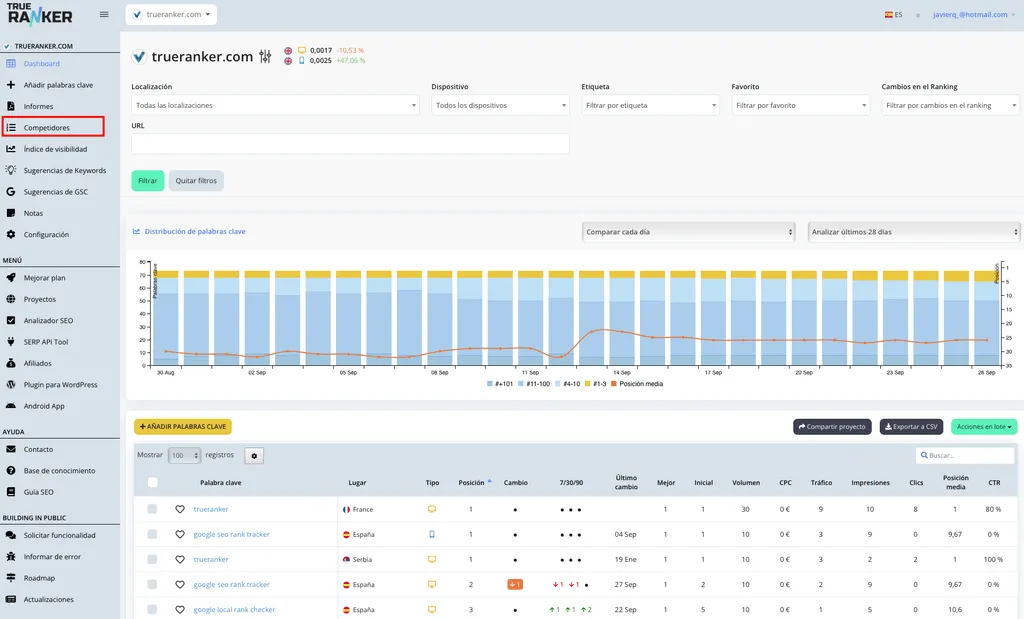Click the WordPress icon for Plugin para WordPress
Screen dimensions: 1024x619
click(x=10, y=385)
